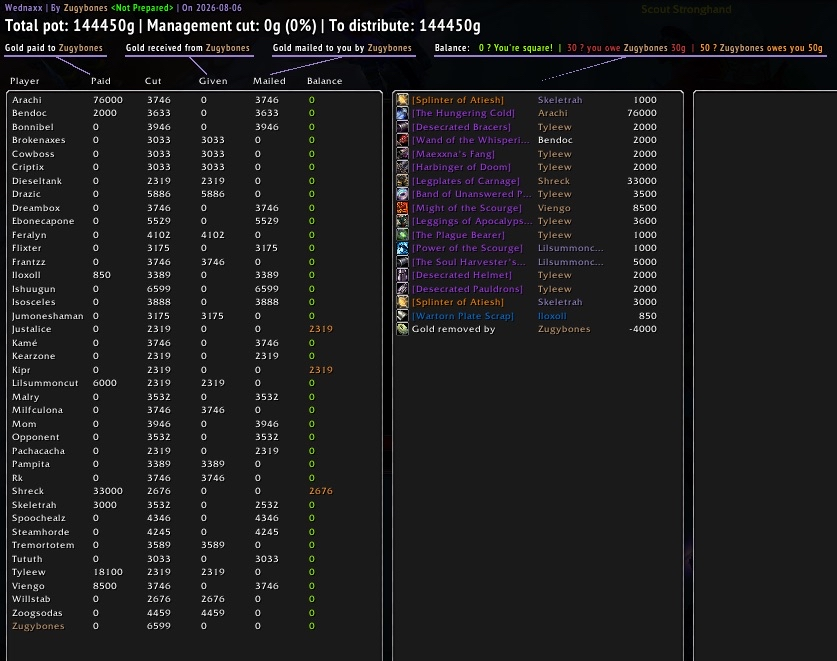Select player row Drazic
837x661 pixels.
[x=194, y=194]
